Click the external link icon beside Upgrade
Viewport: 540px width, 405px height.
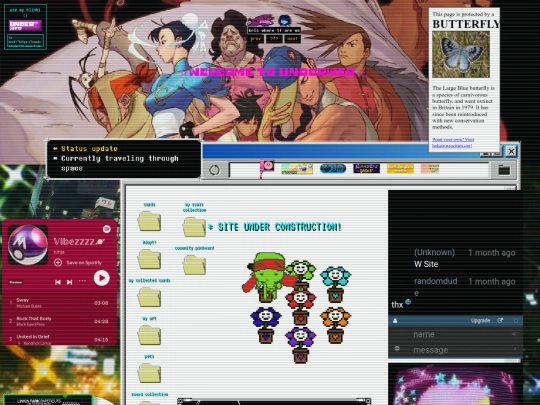(500, 321)
